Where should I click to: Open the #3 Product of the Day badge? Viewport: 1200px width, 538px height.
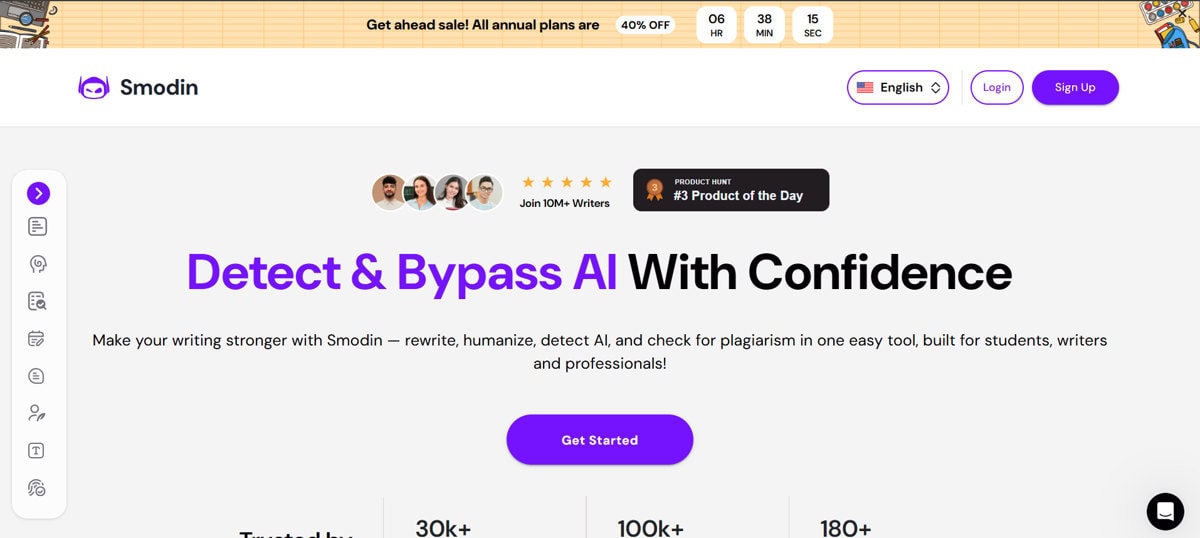(731, 190)
